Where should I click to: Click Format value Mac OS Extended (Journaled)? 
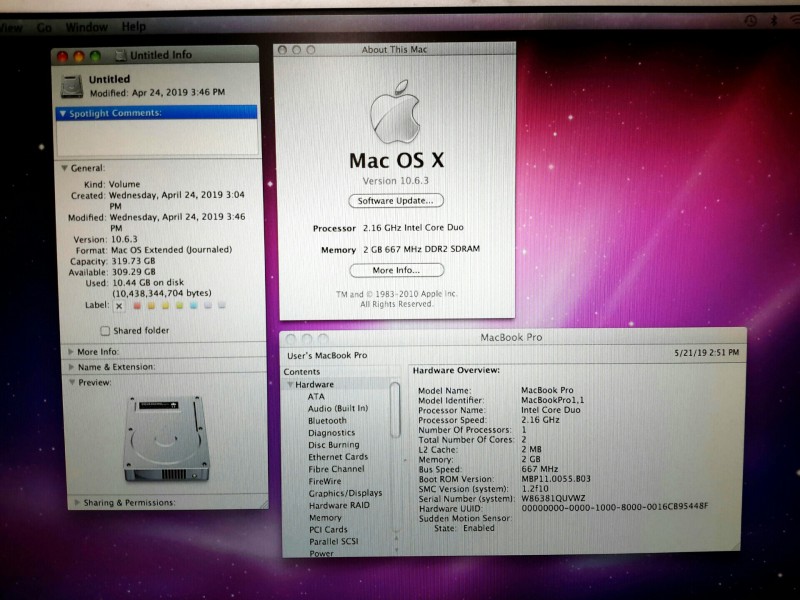(171, 249)
